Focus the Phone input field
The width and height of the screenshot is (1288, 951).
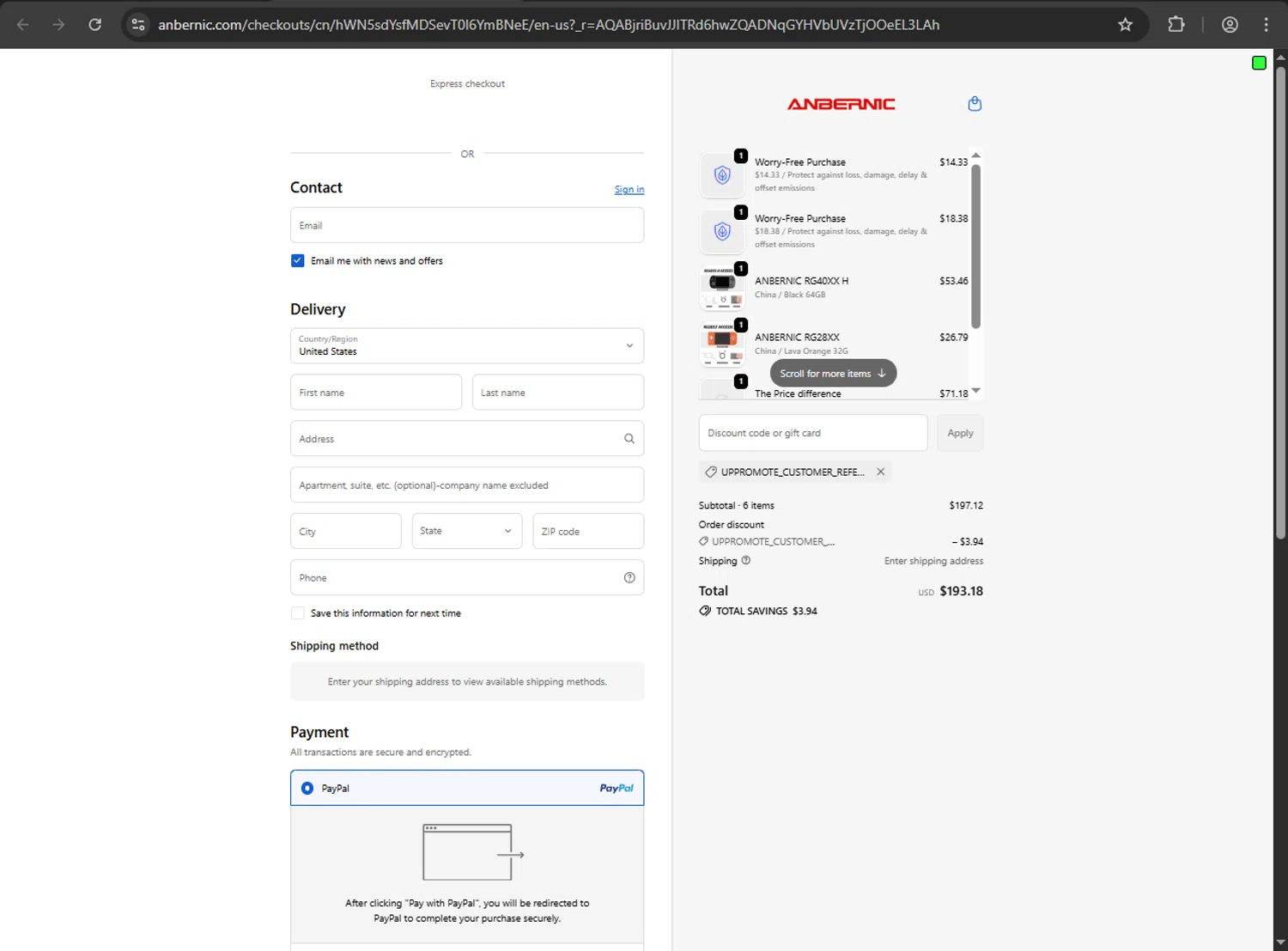tap(467, 578)
